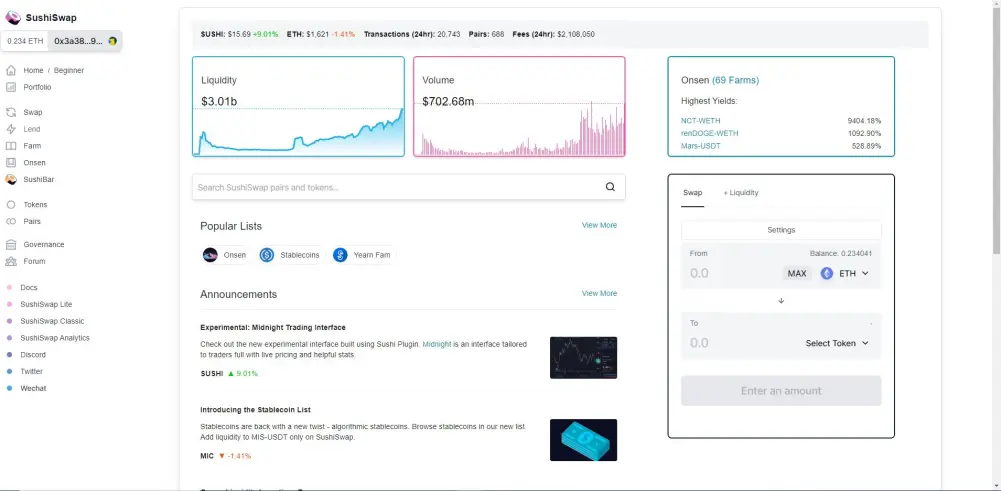1001x491 pixels.
Task: Go to Portfolio page
Action: [37, 87]
